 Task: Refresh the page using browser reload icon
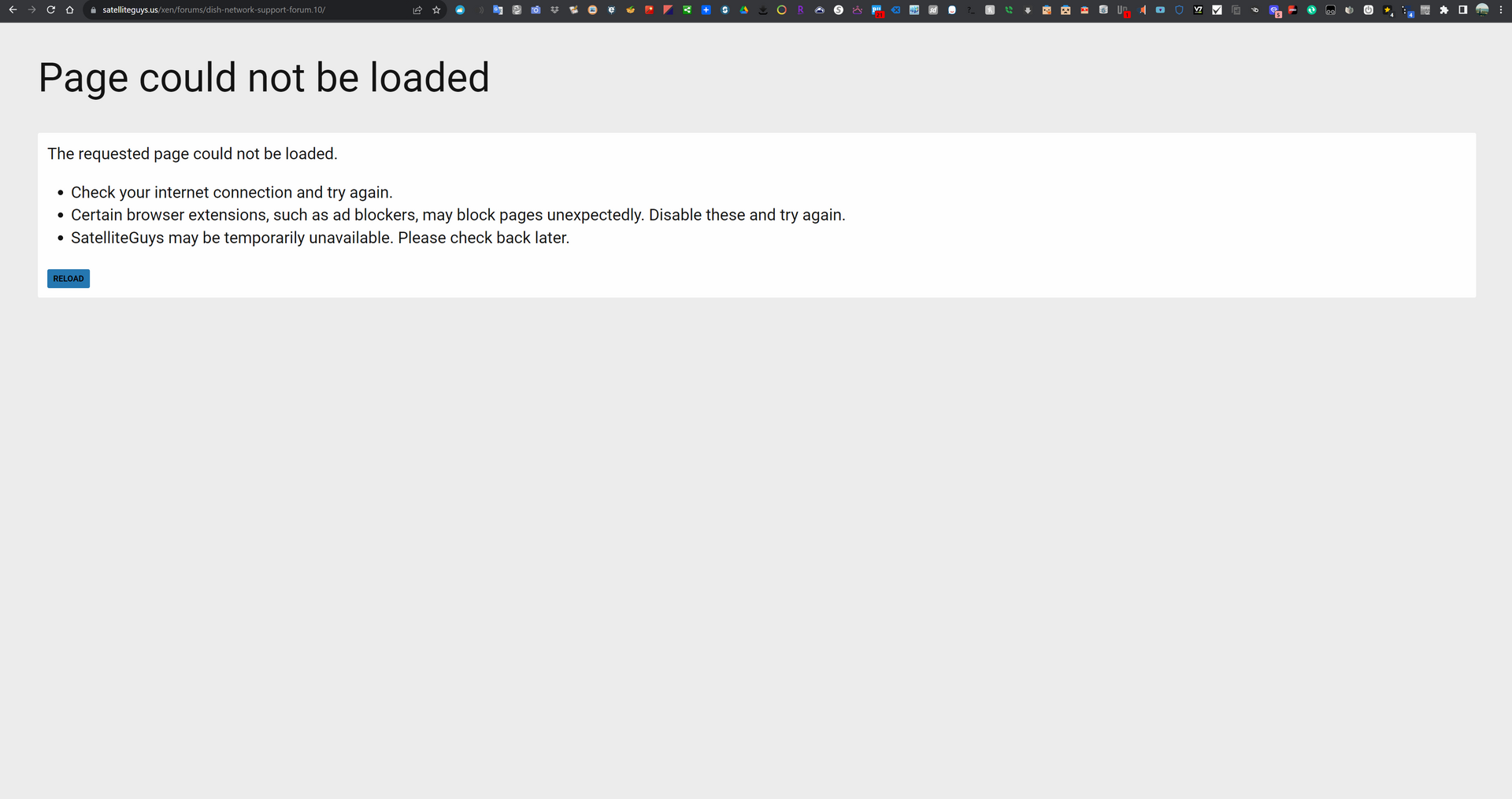(50, 10)
